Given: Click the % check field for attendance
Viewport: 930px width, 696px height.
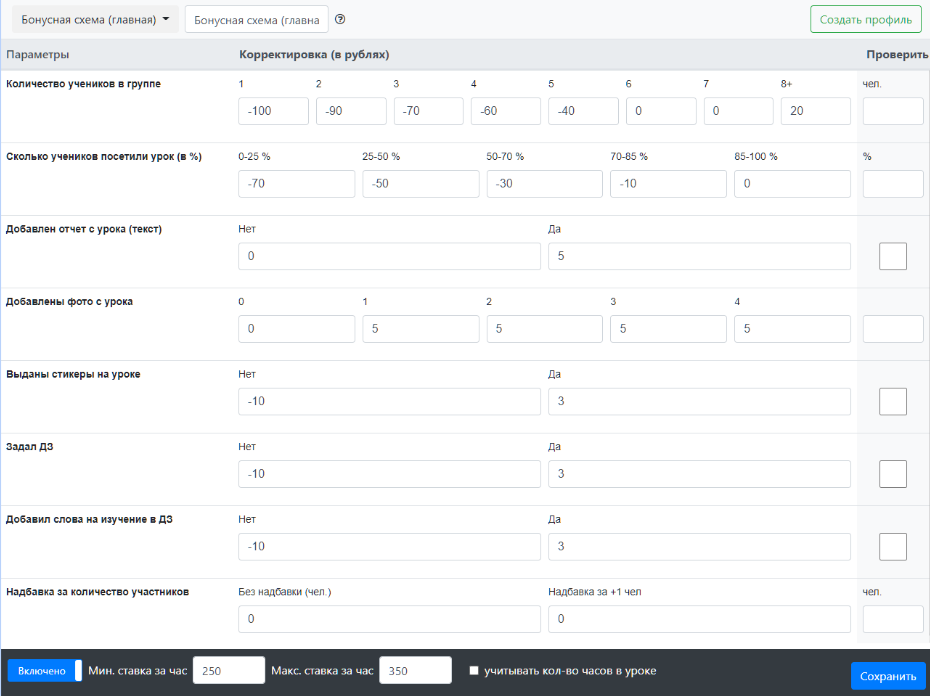Looking at the screenshot, I should 893,184.
